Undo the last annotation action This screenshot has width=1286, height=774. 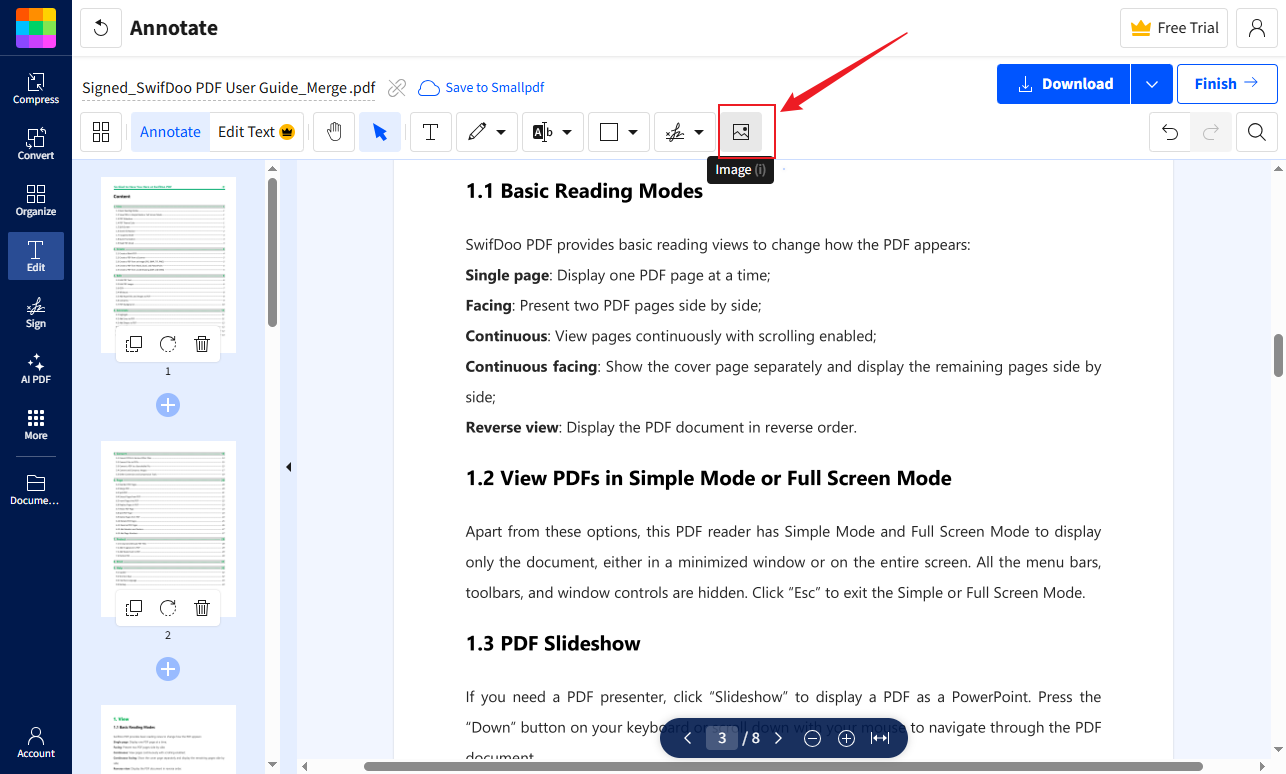1169,131
